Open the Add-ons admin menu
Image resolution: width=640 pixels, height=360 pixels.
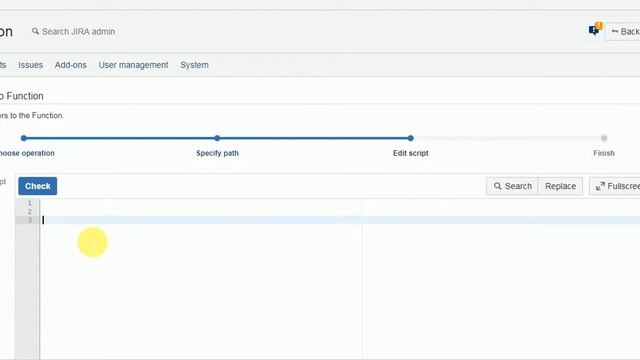coord(71,65)
